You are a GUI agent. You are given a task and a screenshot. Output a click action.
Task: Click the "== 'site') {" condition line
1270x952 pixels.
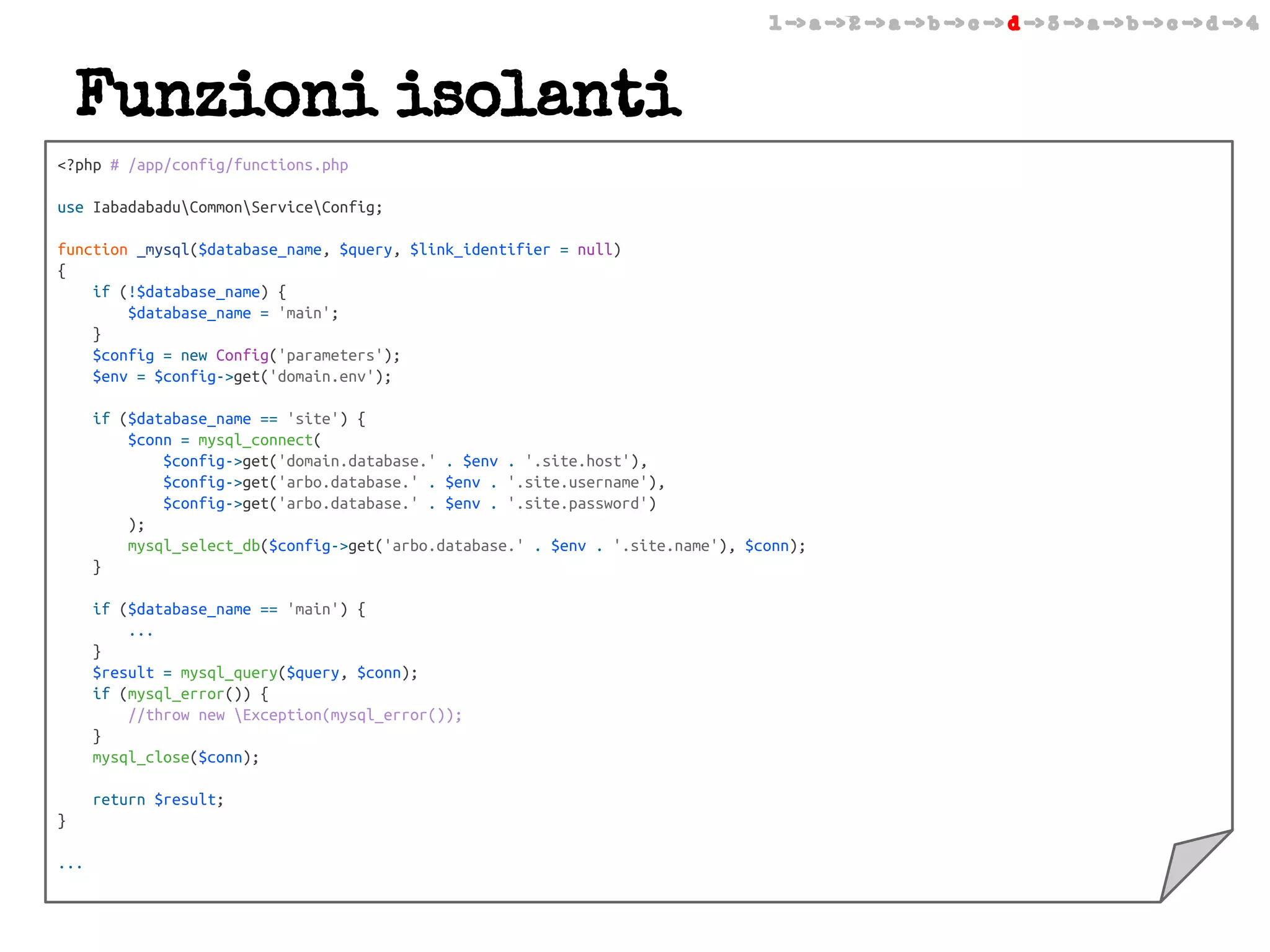pyautogui.click(x=229, y=419)
